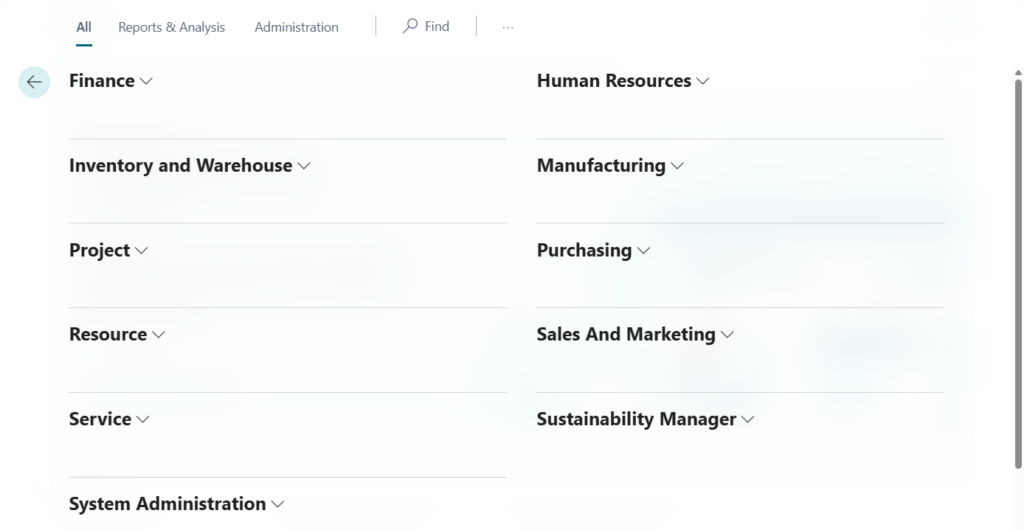Click the scrollbar up arrow
Image resolution: width=1024 pixels, height=530 pixels.
1017,74
